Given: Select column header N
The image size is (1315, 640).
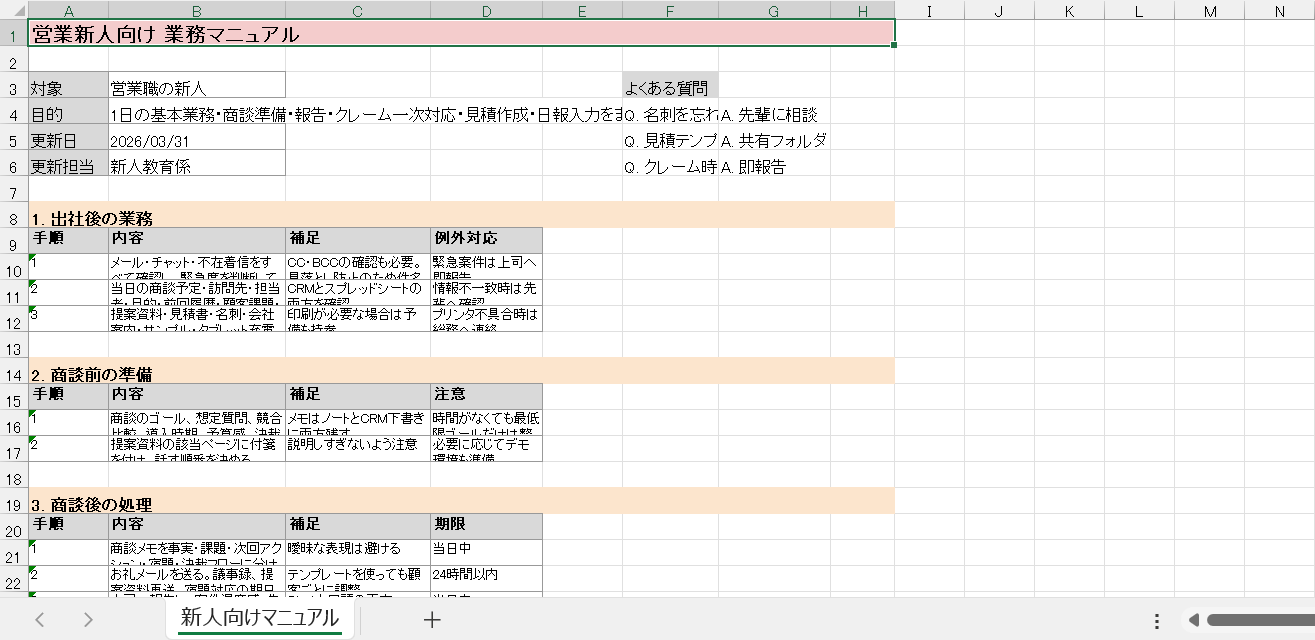Looking at the screenshot, I should click(x=1280, y=11).
